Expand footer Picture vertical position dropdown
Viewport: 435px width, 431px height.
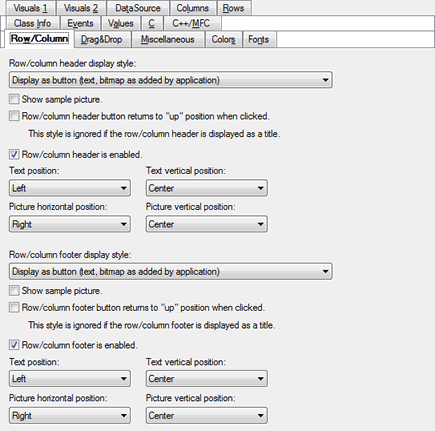[207, 415]
